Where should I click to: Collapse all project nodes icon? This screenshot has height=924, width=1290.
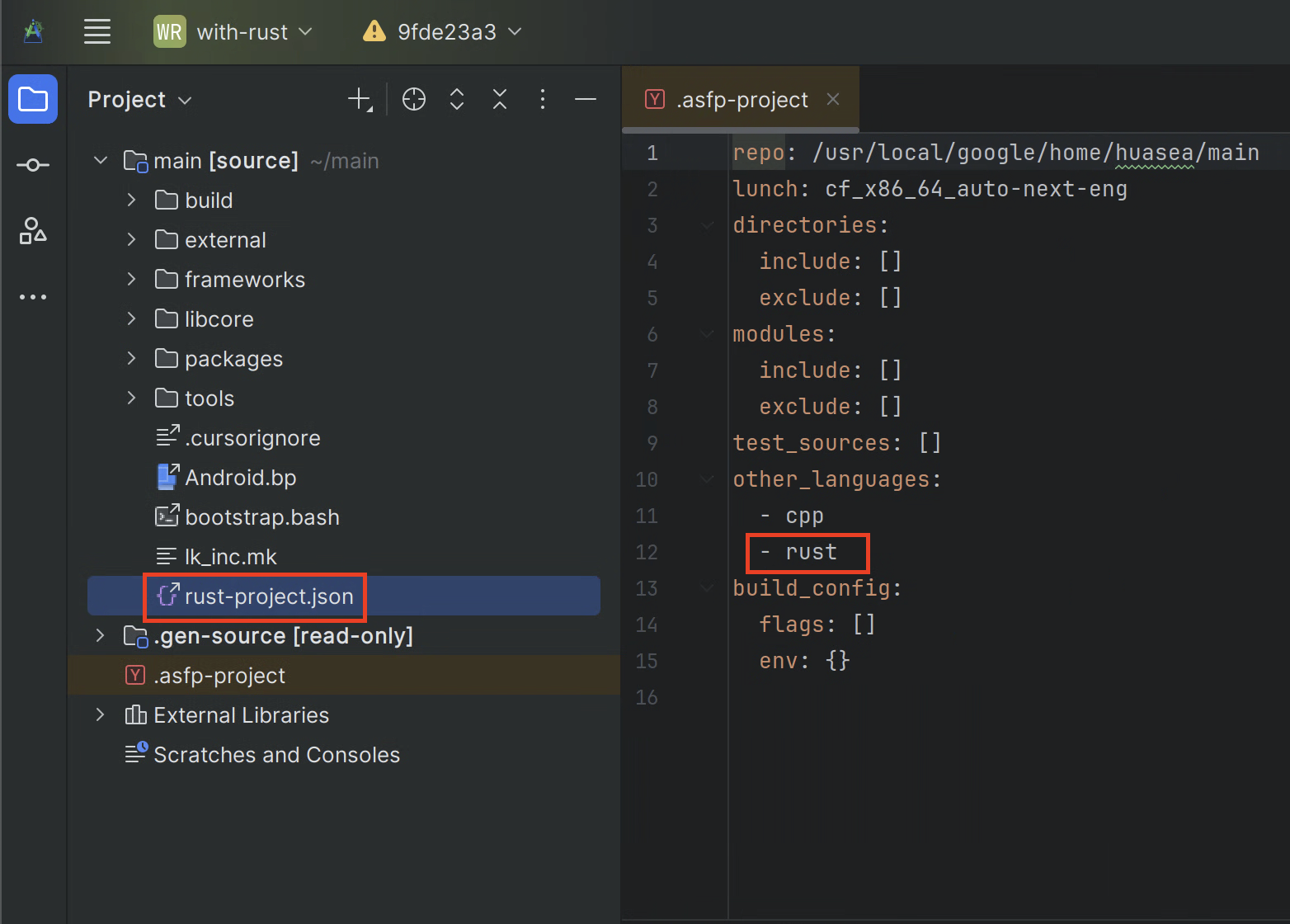tap(499, 99)
